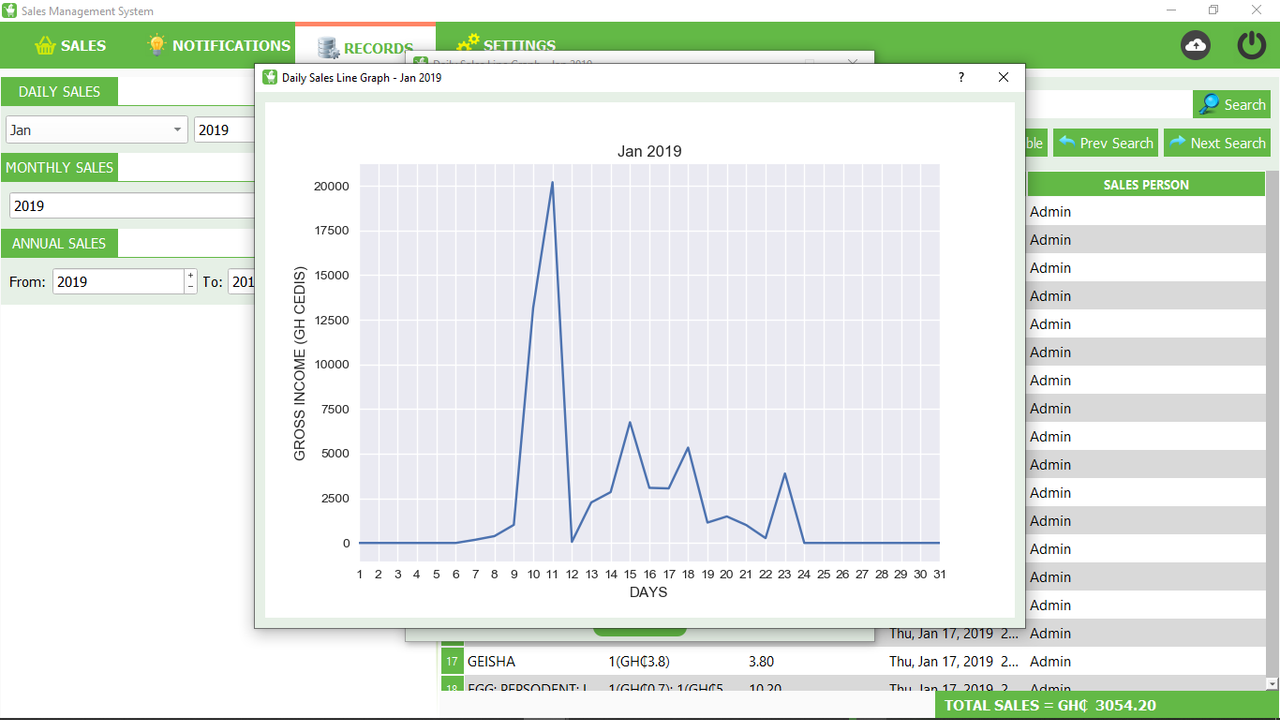Switch to the RECORDS tab
This screenshot has width=1280, height=720.
click(x=365, y=45)
